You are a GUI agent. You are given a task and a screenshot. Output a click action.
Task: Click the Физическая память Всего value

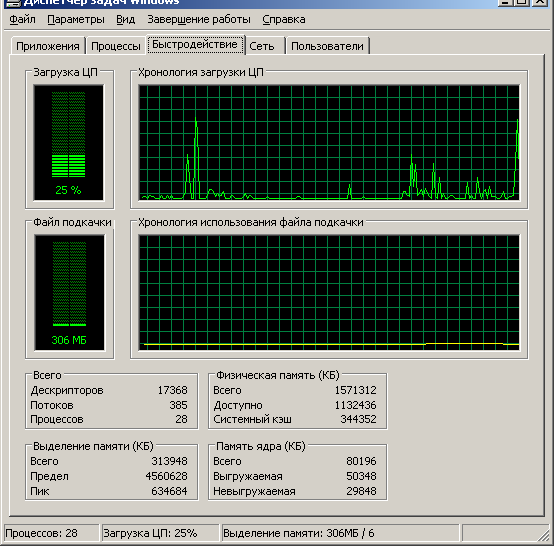(x=355, y=390)
